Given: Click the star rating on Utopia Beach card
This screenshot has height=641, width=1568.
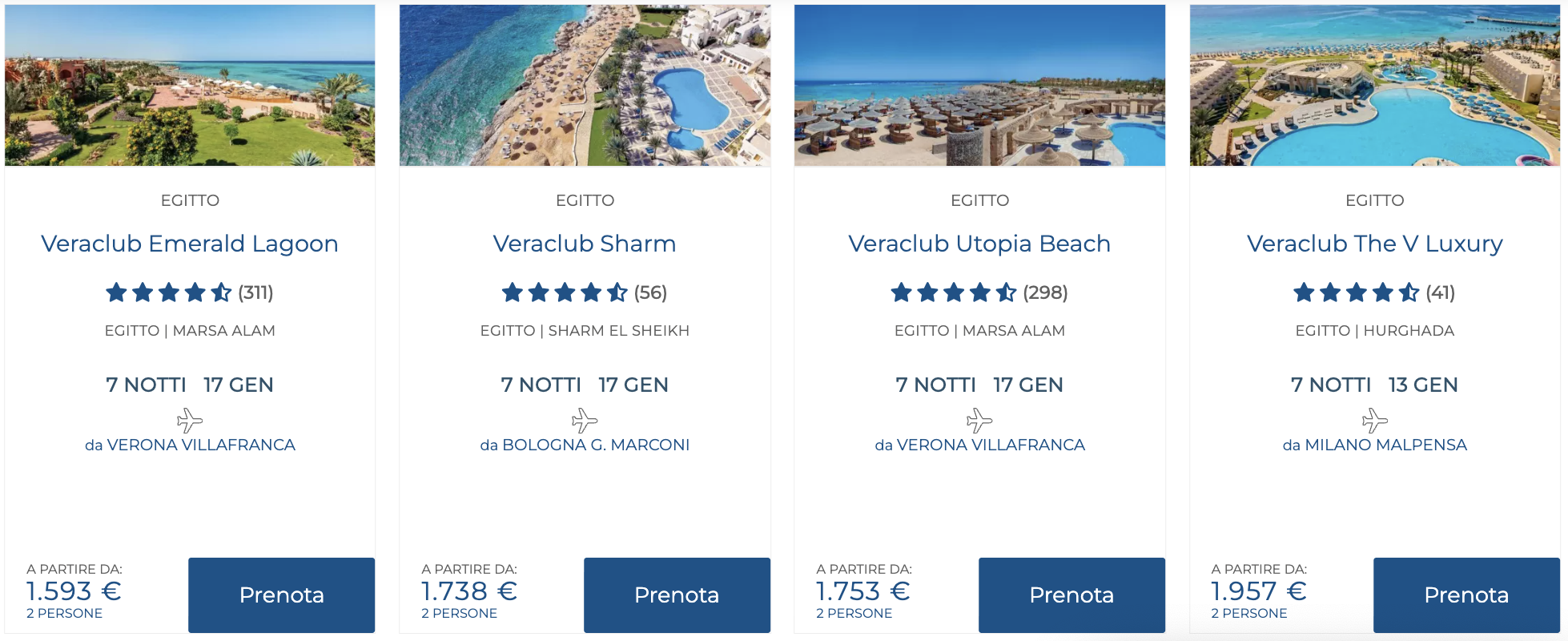Looking at the screenshot, I should point(953,293).
